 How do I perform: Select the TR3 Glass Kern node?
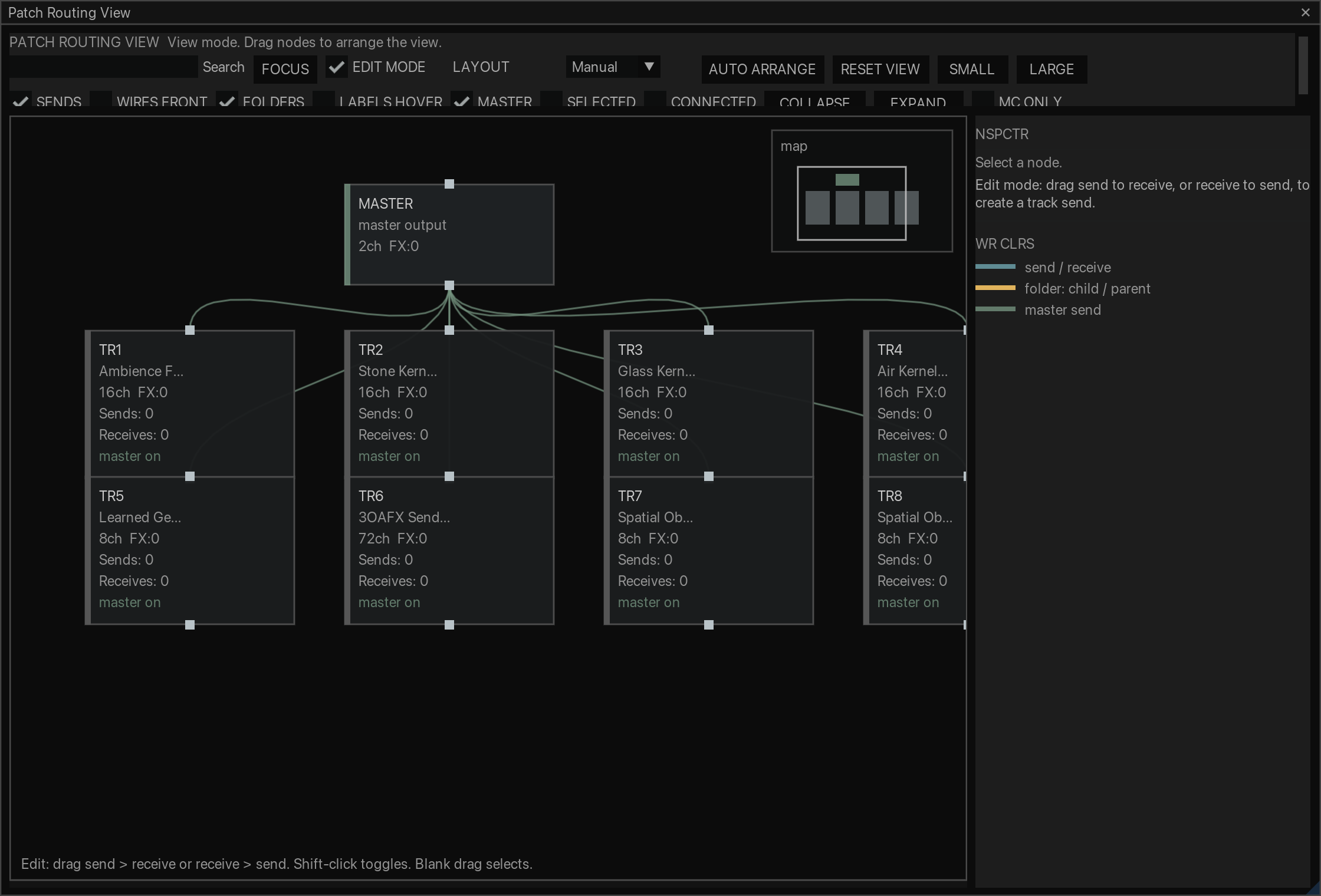click(x=709, y=403)
